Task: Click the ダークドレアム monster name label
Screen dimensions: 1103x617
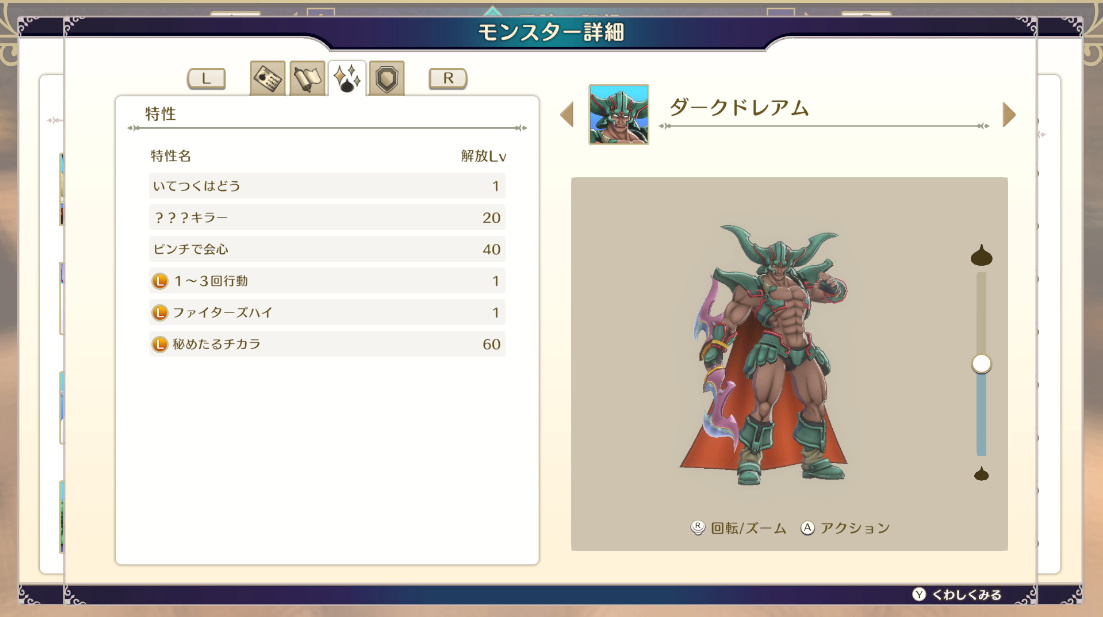Action: [739, 108]
